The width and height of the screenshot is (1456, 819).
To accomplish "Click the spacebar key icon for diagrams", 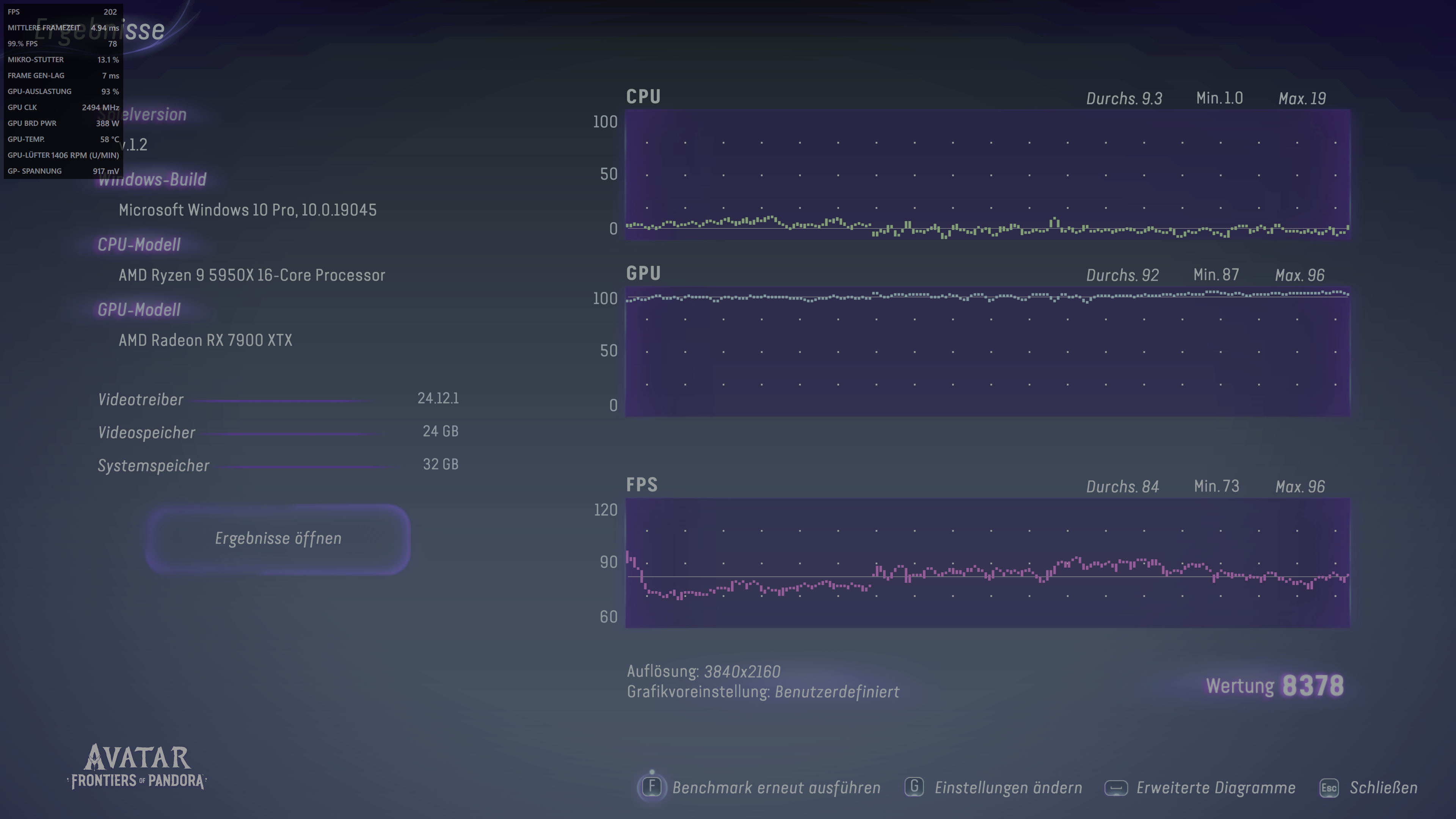I will [1116, 788].
